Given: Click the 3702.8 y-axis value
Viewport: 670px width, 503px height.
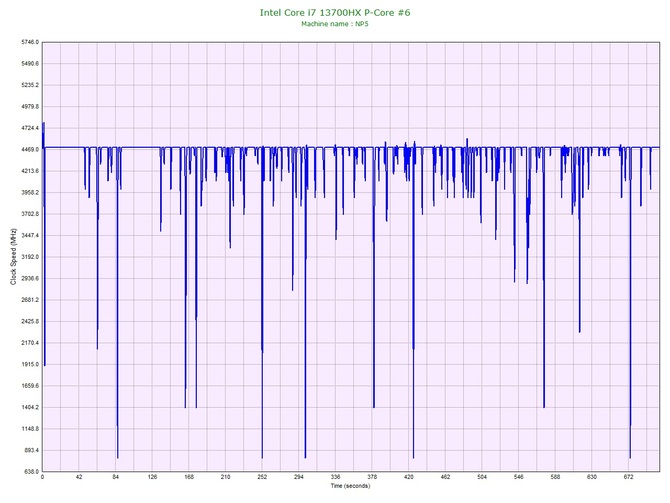Looking at the screenshot, I should click(30, 214).
